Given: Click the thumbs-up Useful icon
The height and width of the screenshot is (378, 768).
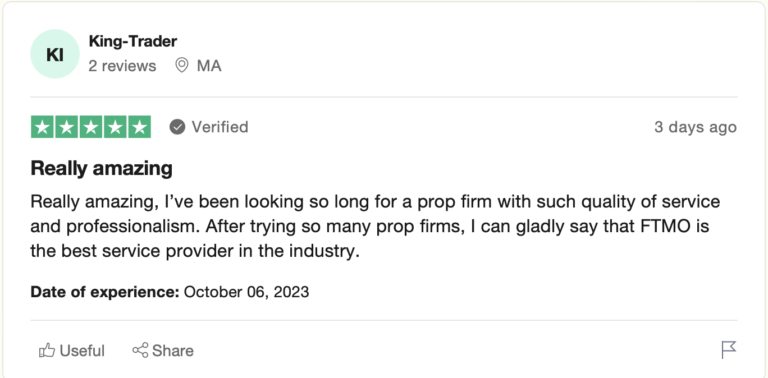Looking at the screenshot, I should click(47, 351).
